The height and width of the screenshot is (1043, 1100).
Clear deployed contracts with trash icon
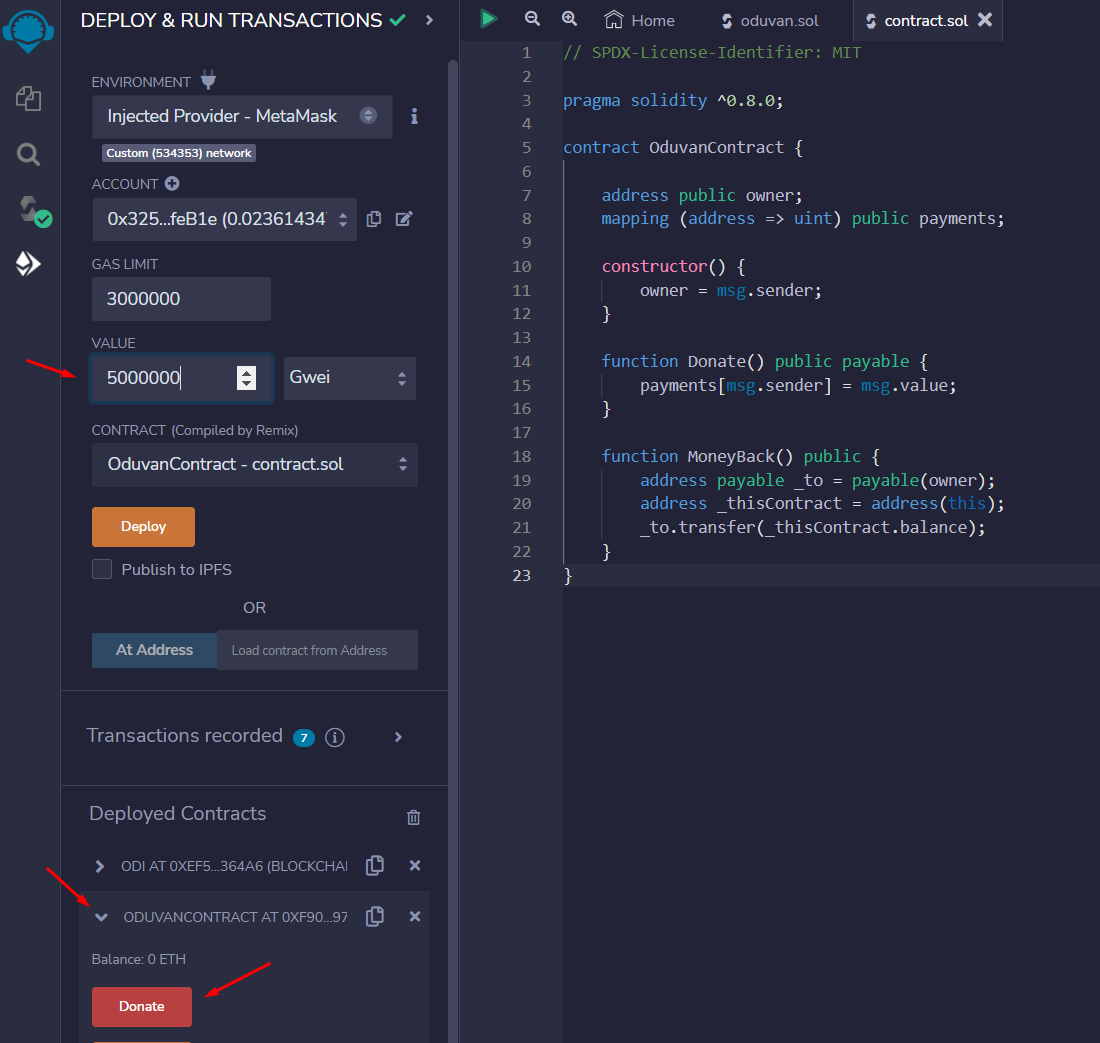point(413,817)
